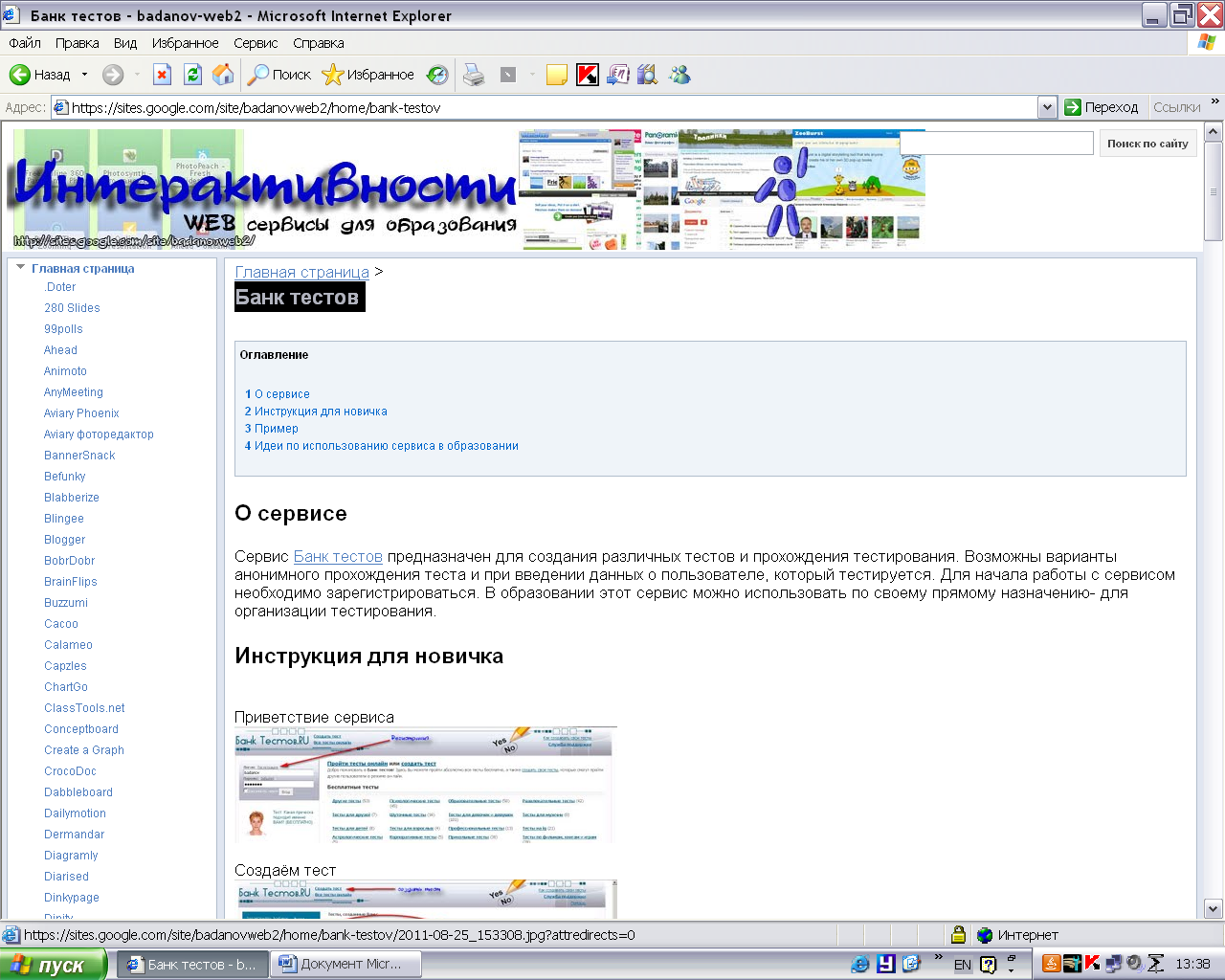
Task: Switch to Документ Micr... taskbar window
Action: coord(347,965)
